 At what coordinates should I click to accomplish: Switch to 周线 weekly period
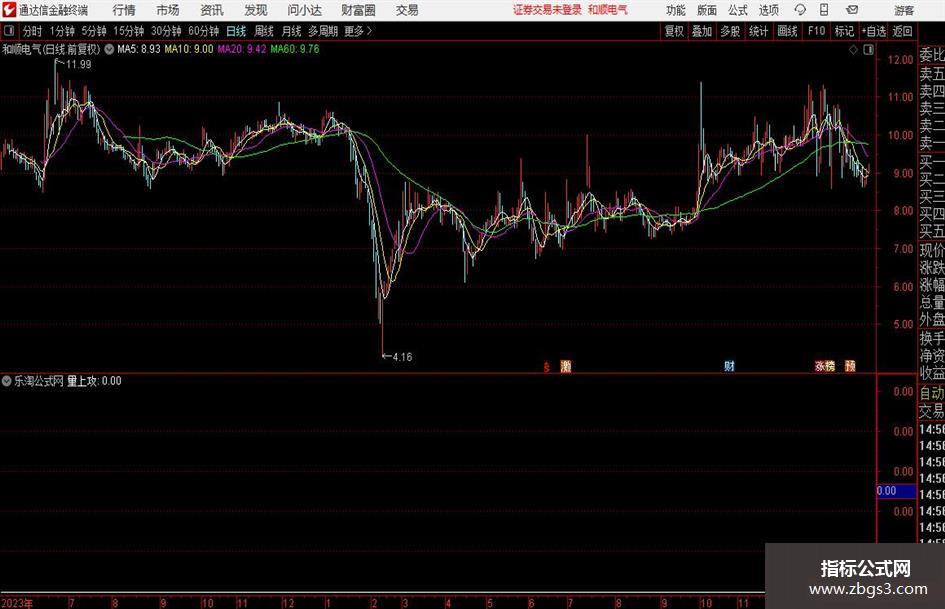(x=264, y=31)
